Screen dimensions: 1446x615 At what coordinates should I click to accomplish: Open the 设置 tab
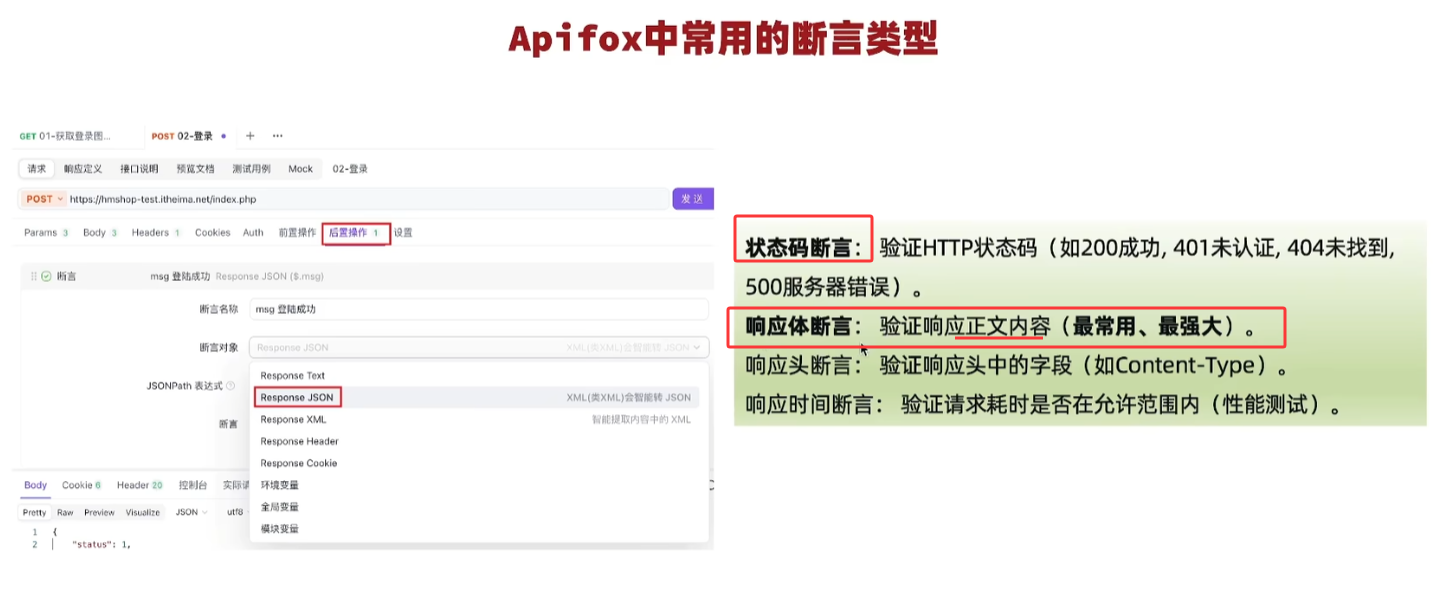coord(403,233)
